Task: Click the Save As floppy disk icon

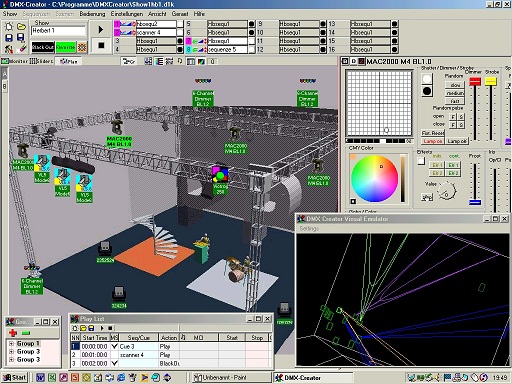Action: [x=21, y=38]
